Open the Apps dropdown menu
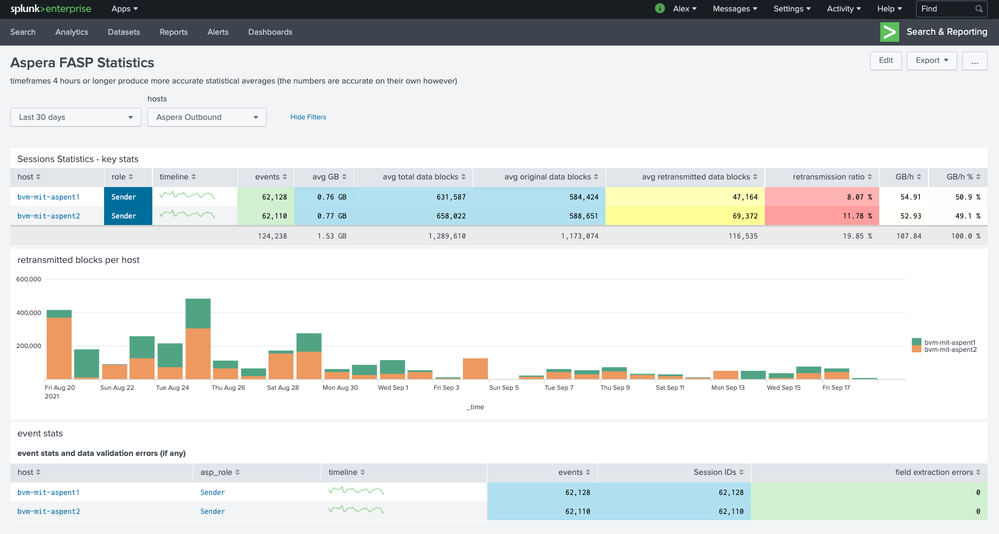This screenshot has height=534, width=999. (124, 9)
